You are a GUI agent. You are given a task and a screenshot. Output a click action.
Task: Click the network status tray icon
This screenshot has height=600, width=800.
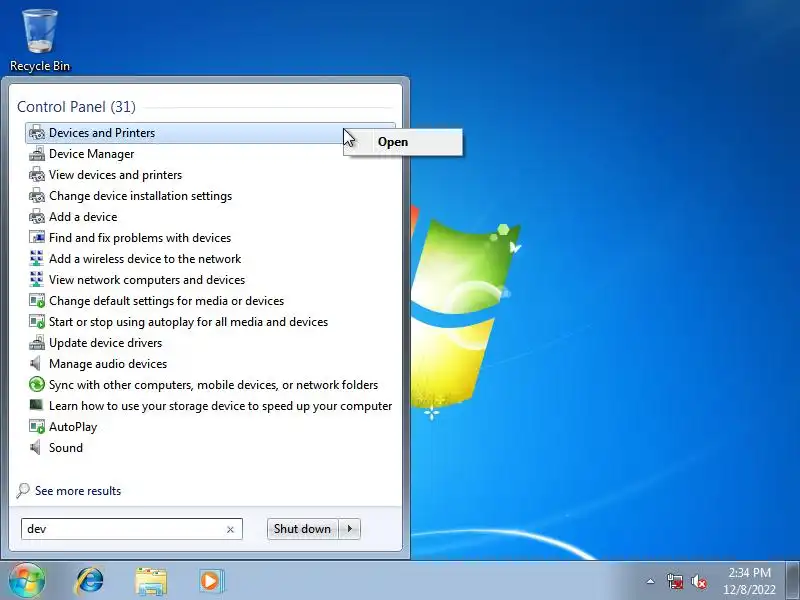[675, 581]
